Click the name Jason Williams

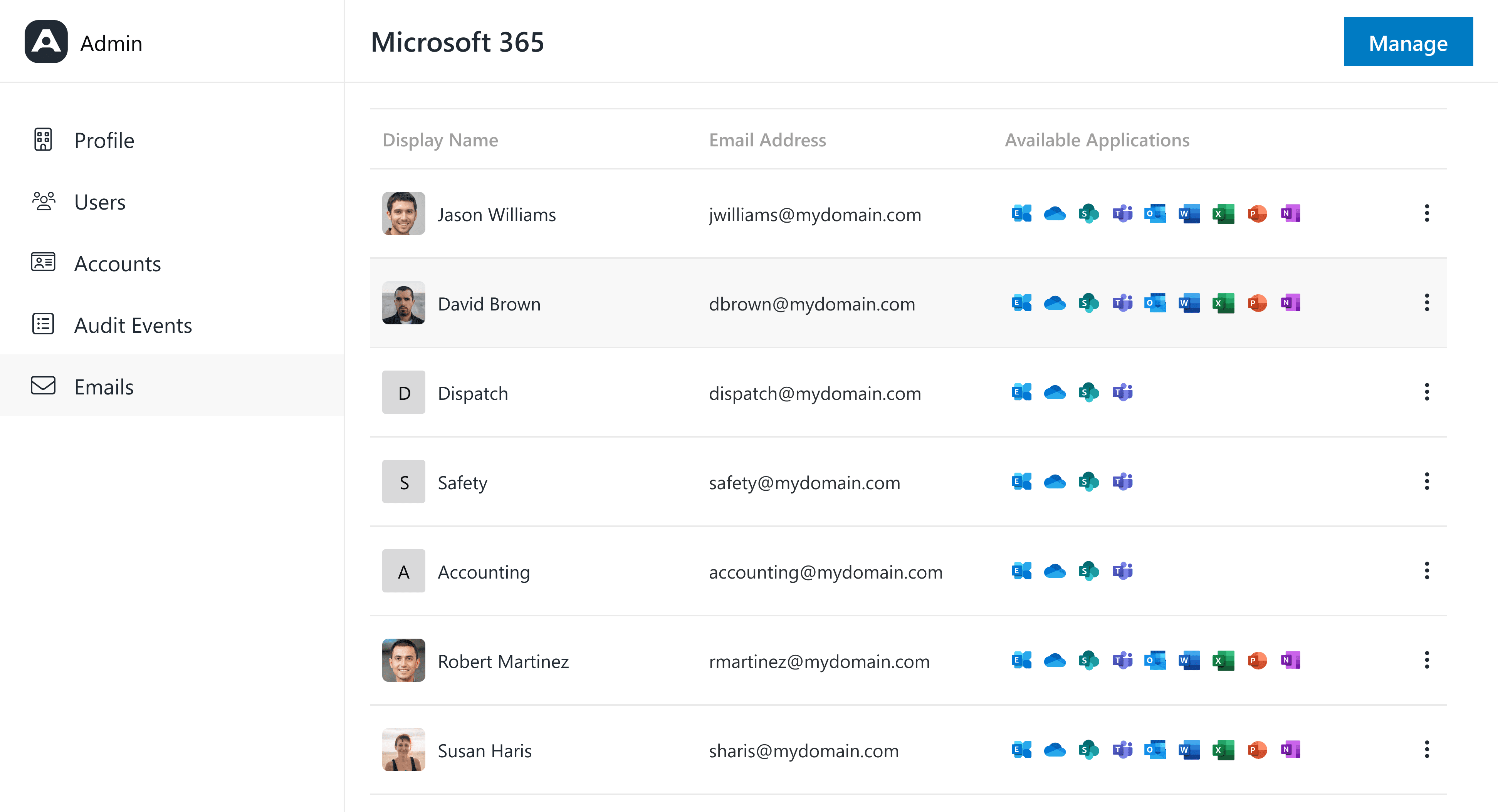pos(497,215)
